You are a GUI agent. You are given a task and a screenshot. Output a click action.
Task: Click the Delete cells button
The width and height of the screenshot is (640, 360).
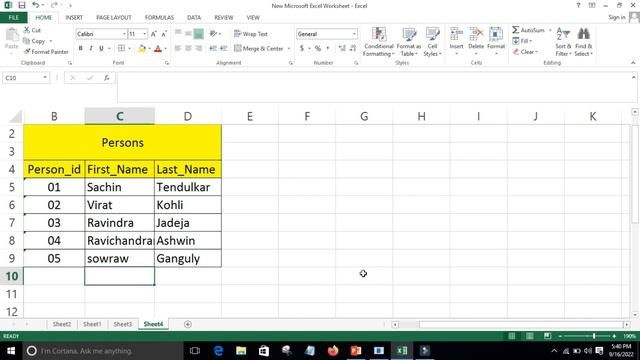(476, 41)
